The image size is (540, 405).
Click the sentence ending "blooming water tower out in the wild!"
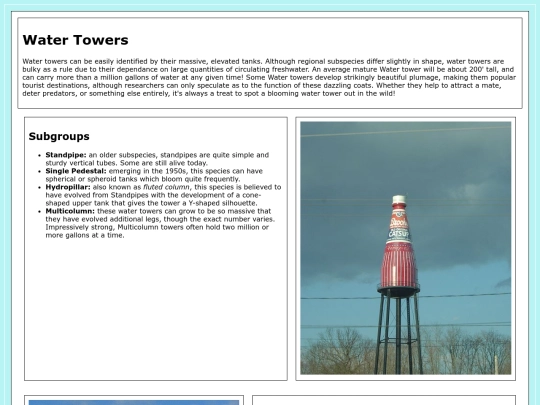209,94
